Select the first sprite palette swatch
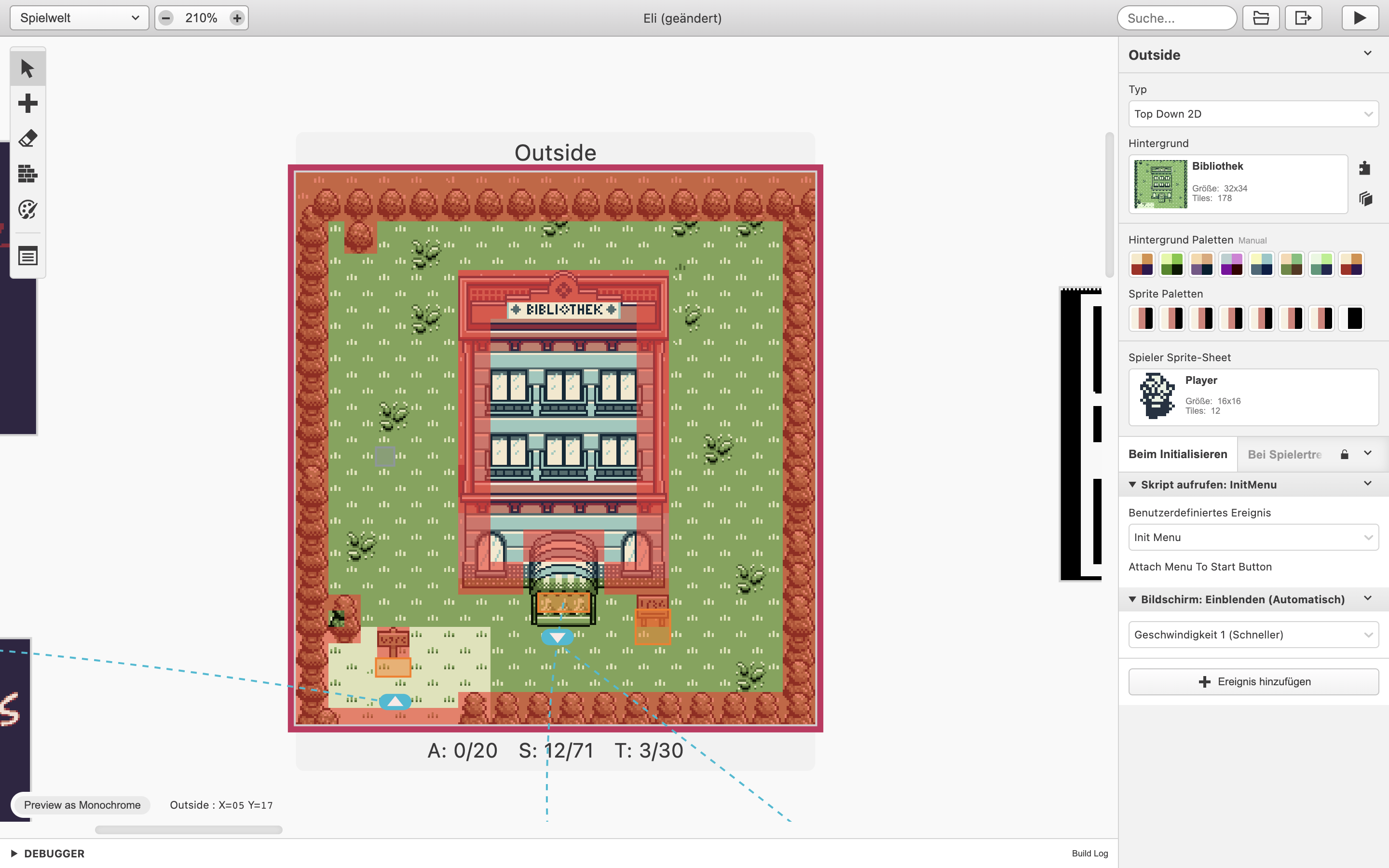1389x868 pixels. 1142,318
